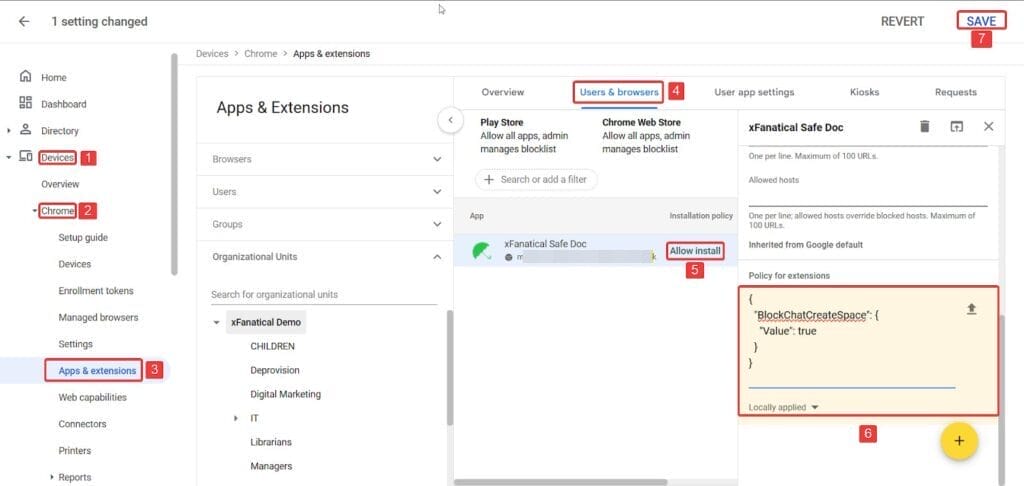Screen dimensions: 1024x486
Task: Open the Kiosks tab
Action: point(864,92)
